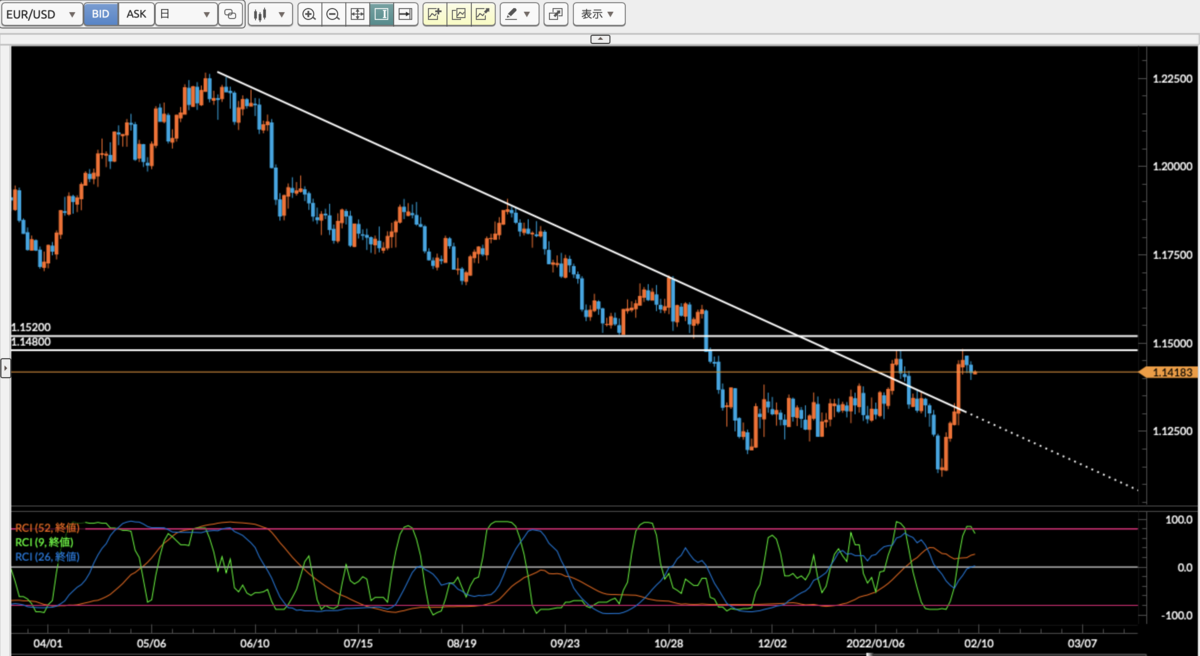This screenshot has height=656, width=1200.
Task: Select the fit-chart-to-screen icon
Action: 357,14
